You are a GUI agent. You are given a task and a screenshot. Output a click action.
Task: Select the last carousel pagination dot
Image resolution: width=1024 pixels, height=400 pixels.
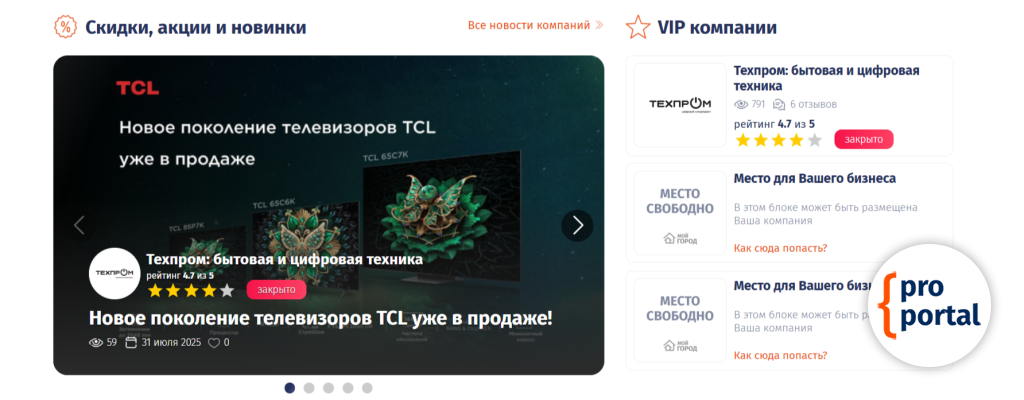[x=367, y=388]
